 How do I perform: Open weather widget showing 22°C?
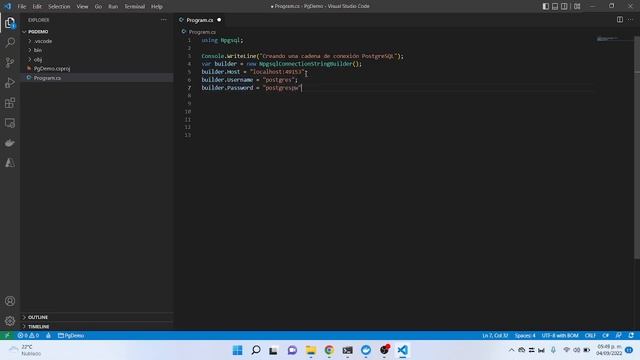coord(25,350)
